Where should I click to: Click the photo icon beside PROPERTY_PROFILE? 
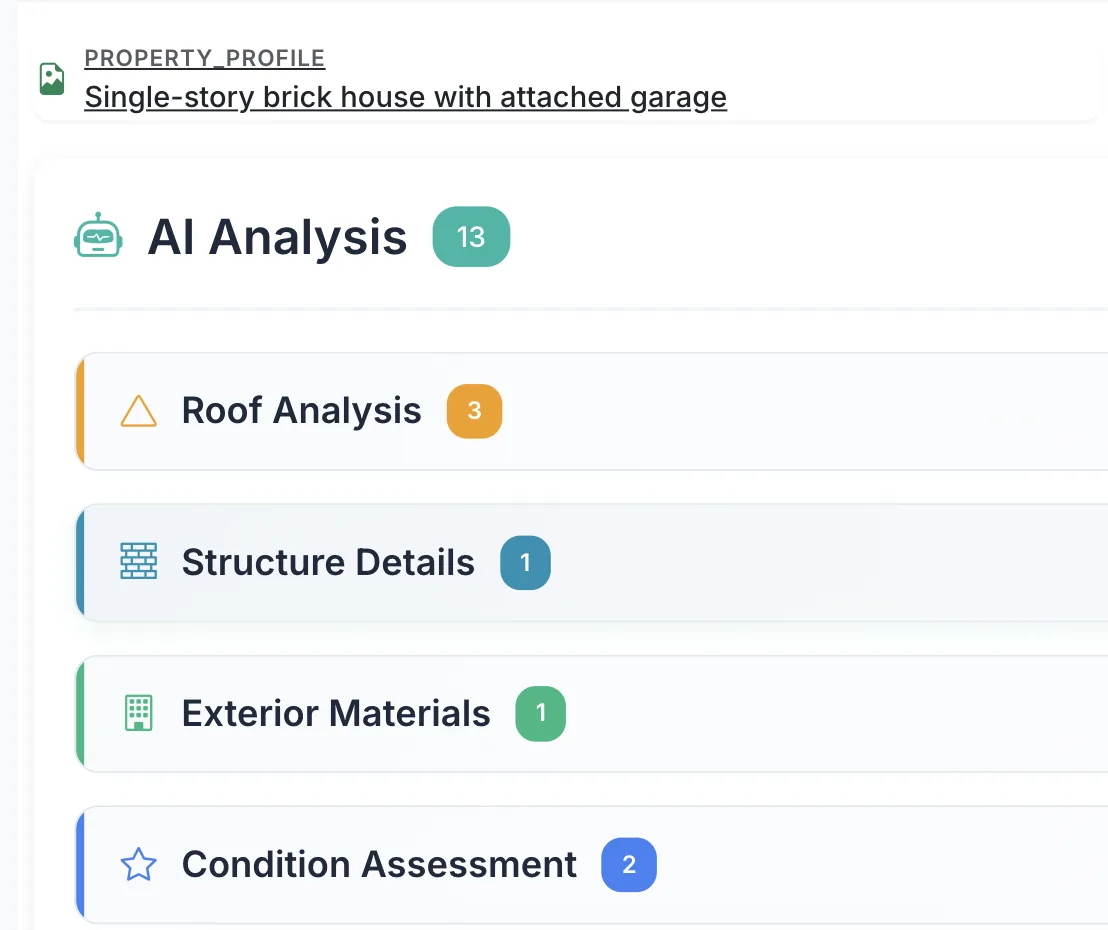point(53,77)
